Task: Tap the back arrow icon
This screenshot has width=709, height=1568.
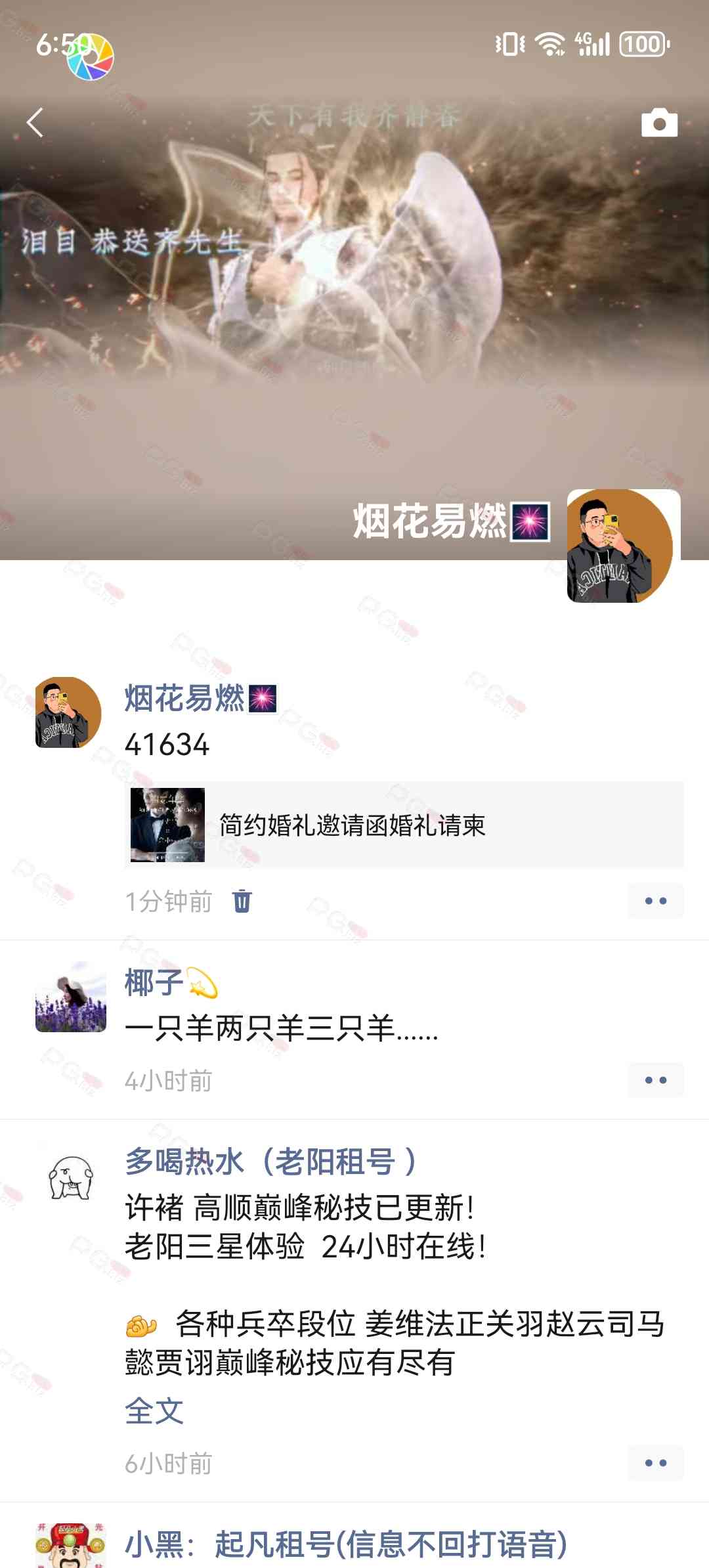Action: point(35,123)
